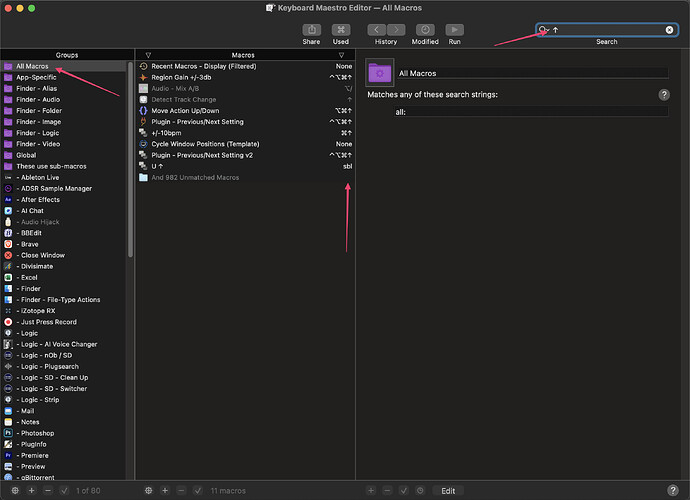Select the Just Press Record group icon
This screenshot has height=500, width=690.
point(8,322)
